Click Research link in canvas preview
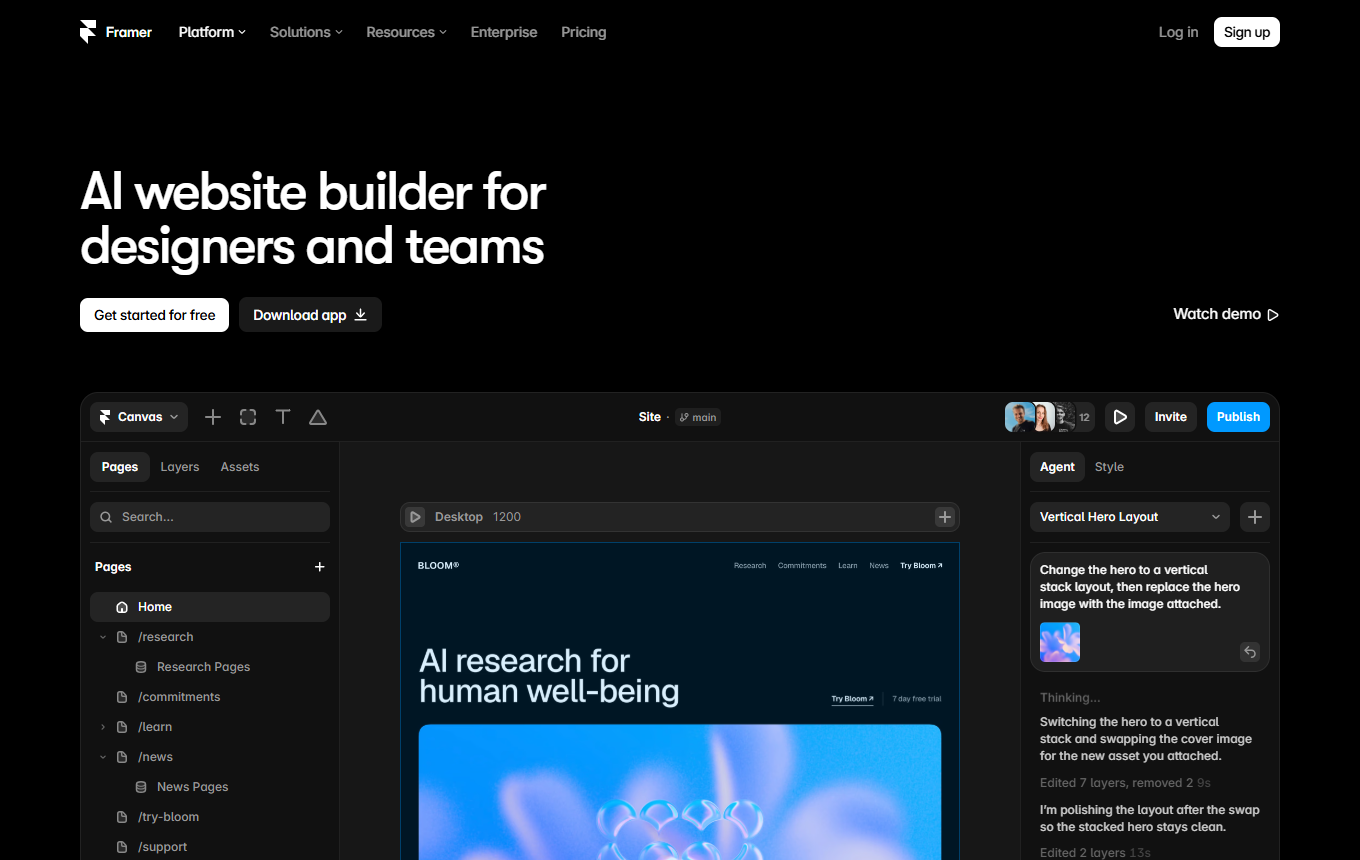 tap(750, 566)
